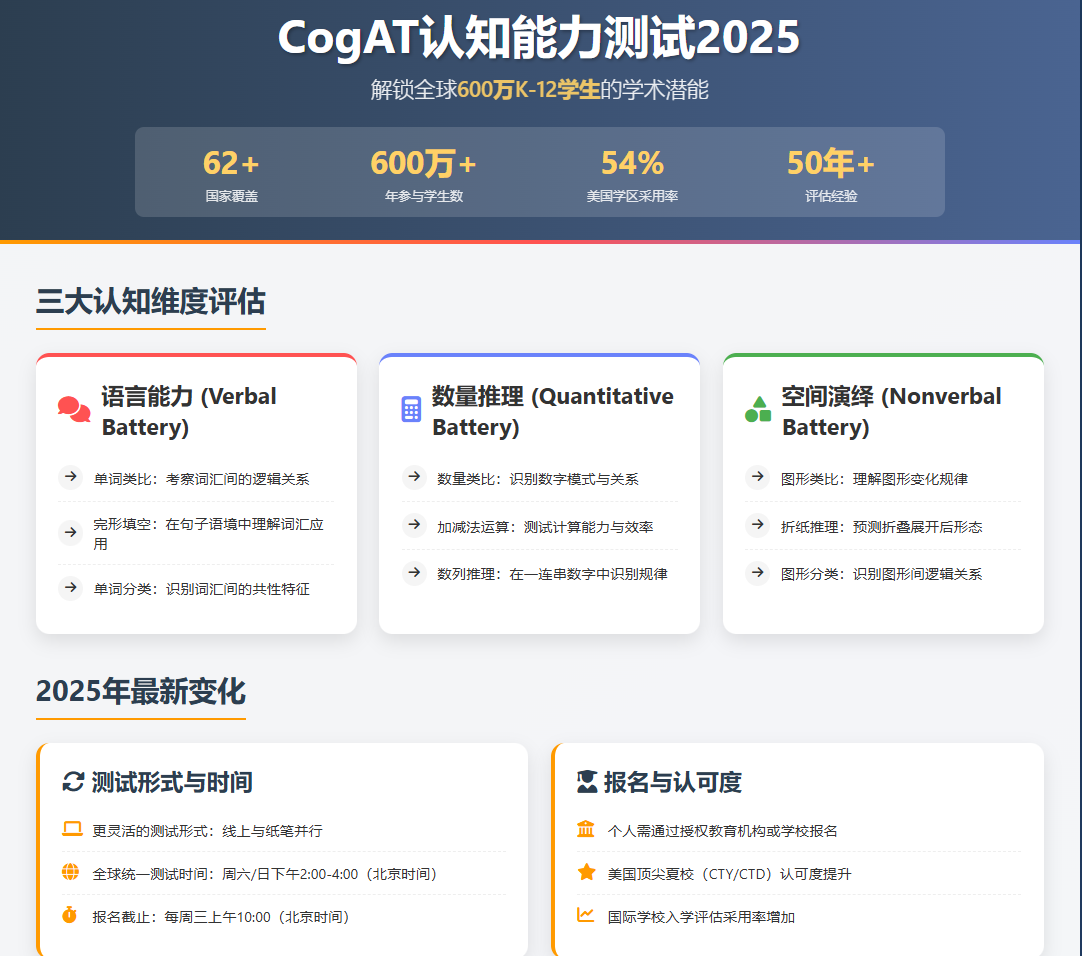Click the arrow icon beside 图形分类
The height and width of the screenshot is (956, 1082).
coord(758,572)
